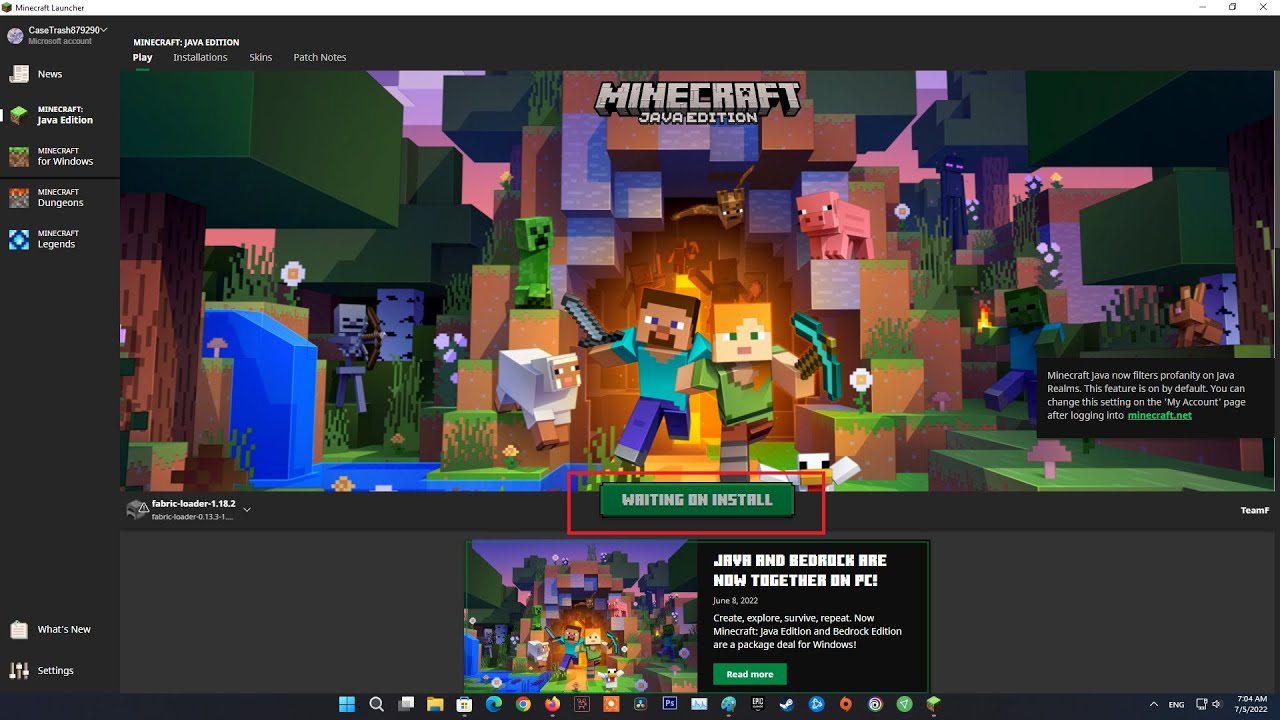Click the Waiting on Install button
The width and height of the screenshot is (1280, 720).
pyautogui.click(x=697, y=500)
